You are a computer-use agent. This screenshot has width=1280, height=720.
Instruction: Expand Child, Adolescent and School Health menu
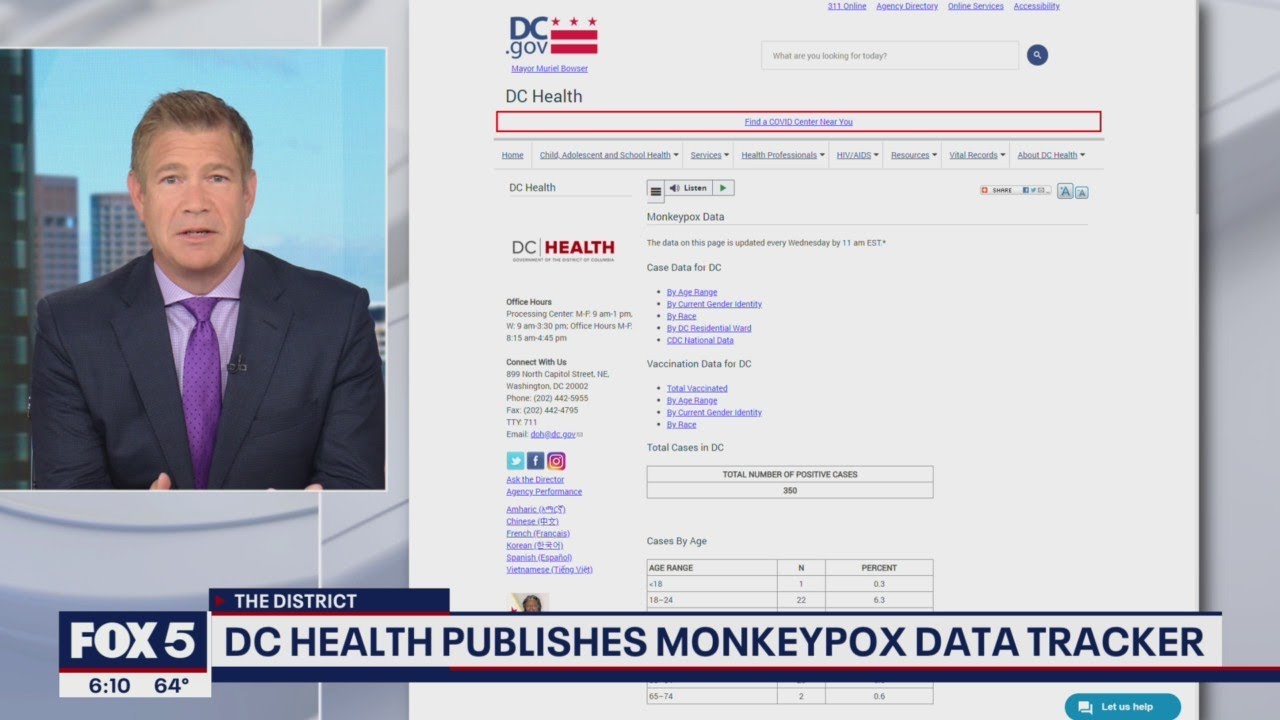(609, 155)
